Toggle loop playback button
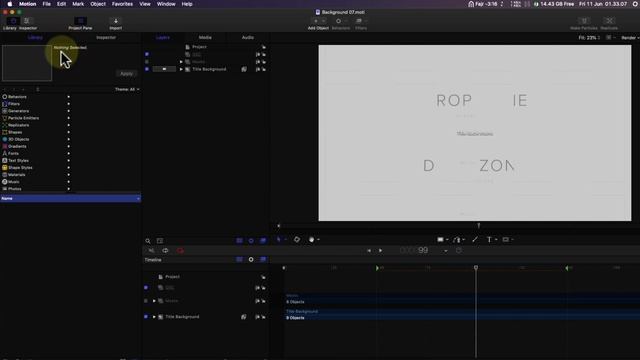The width and height of the screenshot is (640, 360). click(x=165, y=251)
